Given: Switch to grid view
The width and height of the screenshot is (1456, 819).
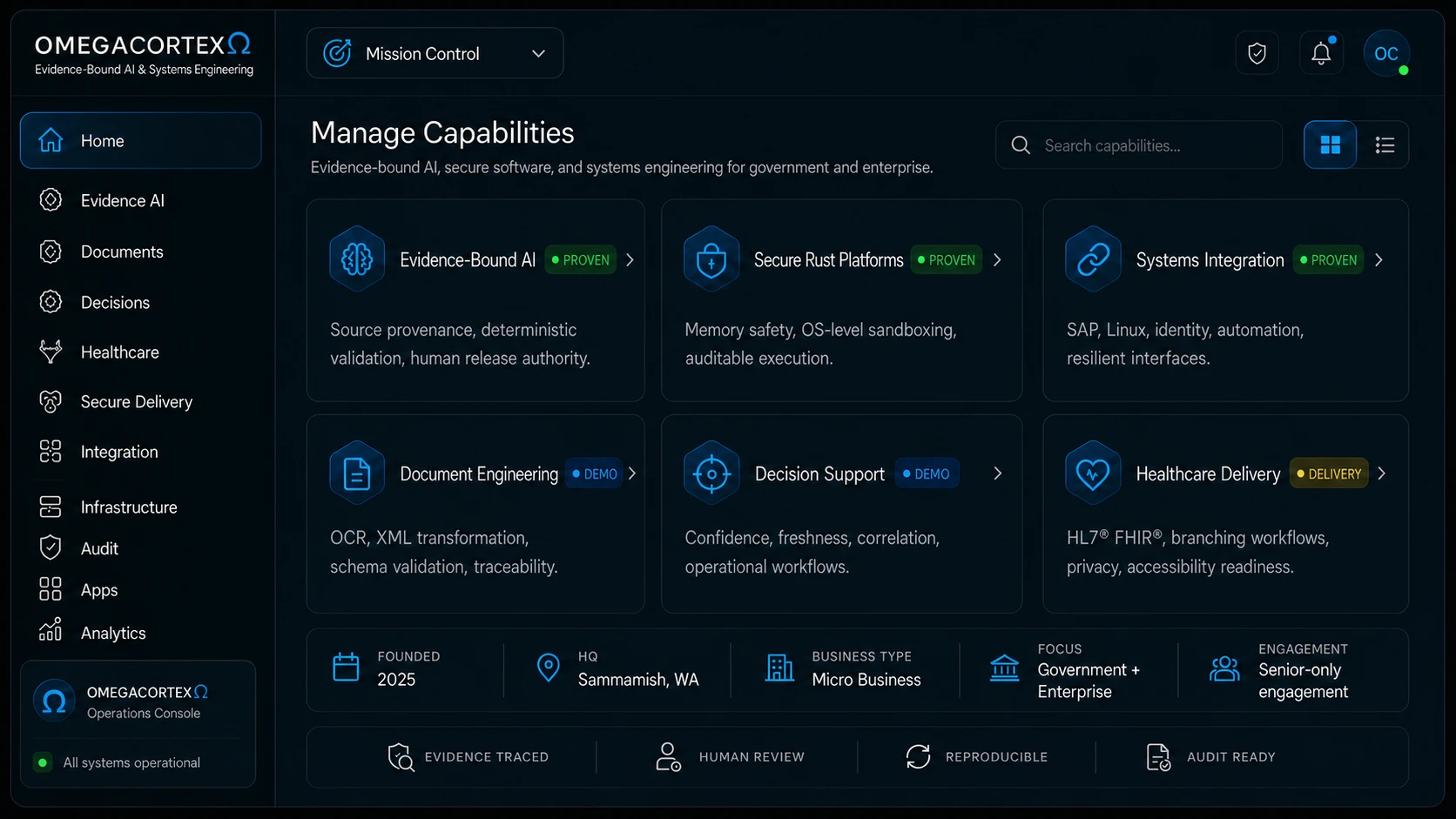Looking at the screenshot, I should point(1330,144).
